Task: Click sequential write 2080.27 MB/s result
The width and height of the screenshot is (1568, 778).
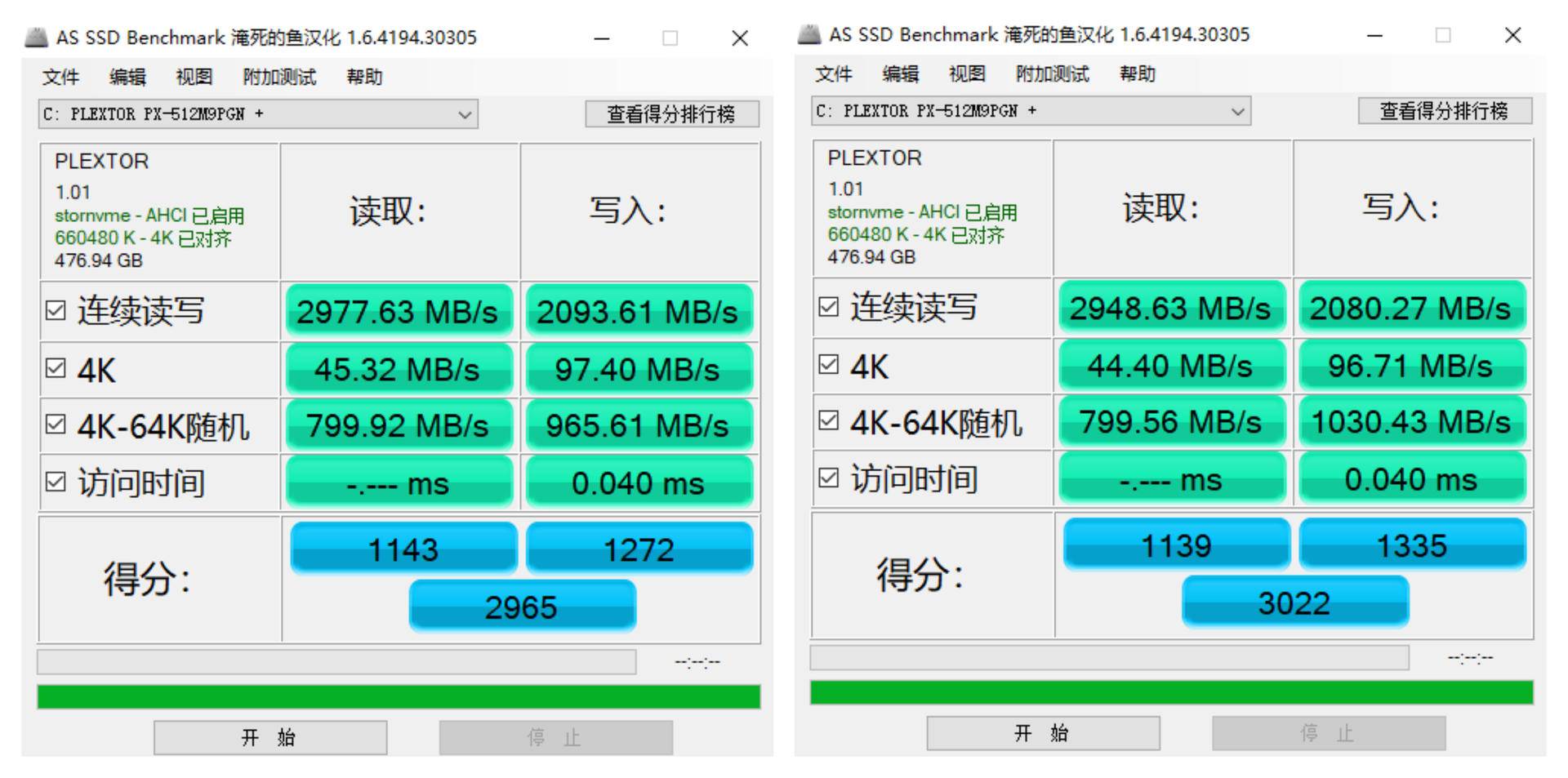Action: pos(1411,308)
